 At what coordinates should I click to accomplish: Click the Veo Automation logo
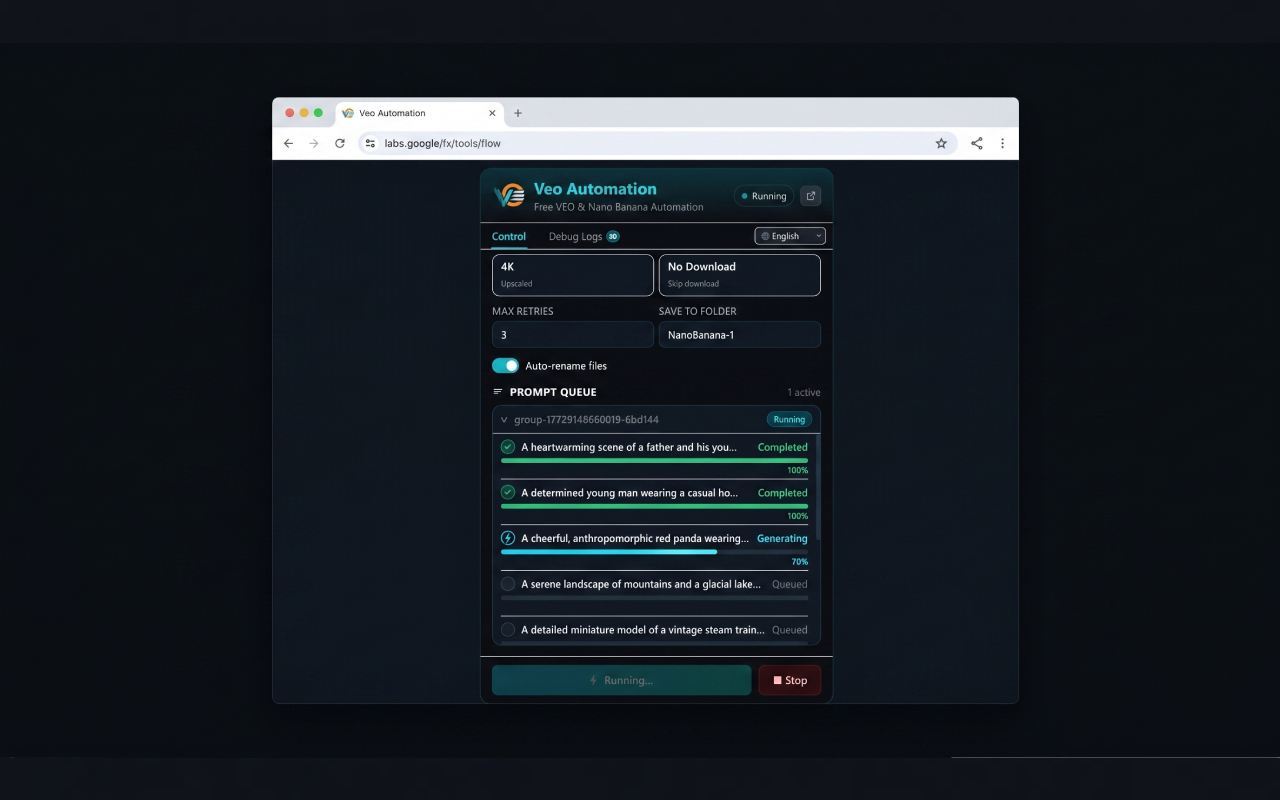click(x=510, y=195)
